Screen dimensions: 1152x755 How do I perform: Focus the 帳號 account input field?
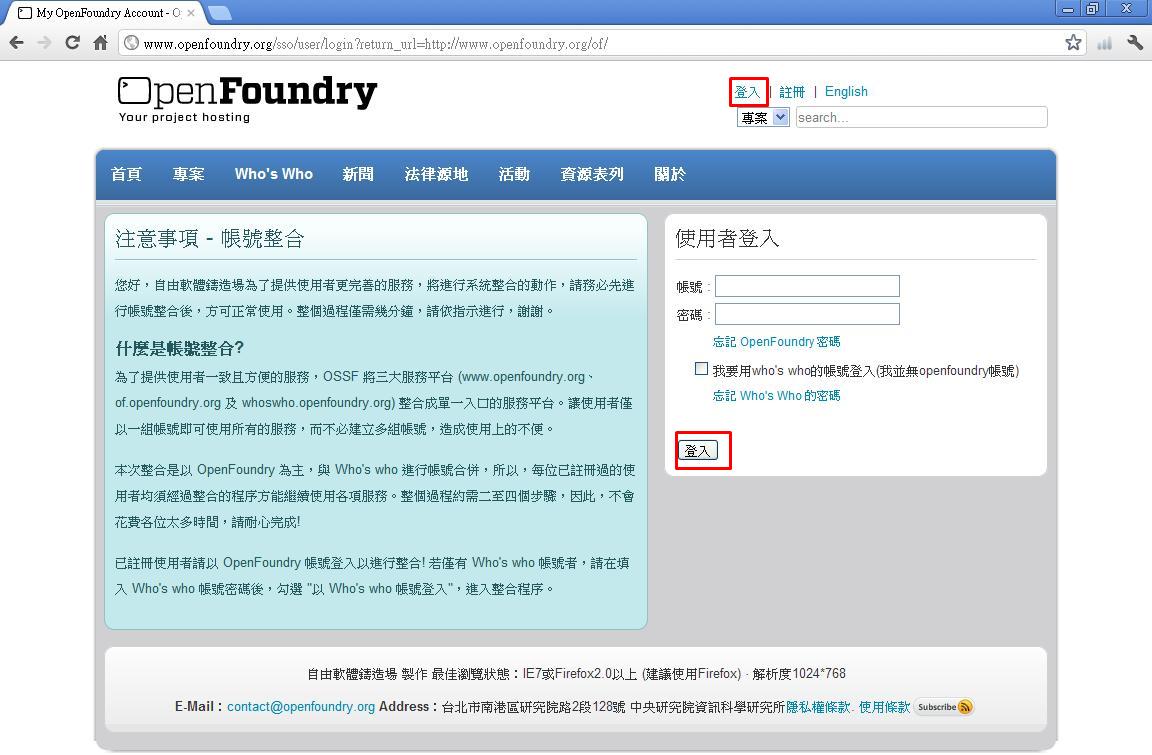coord(807,286)
